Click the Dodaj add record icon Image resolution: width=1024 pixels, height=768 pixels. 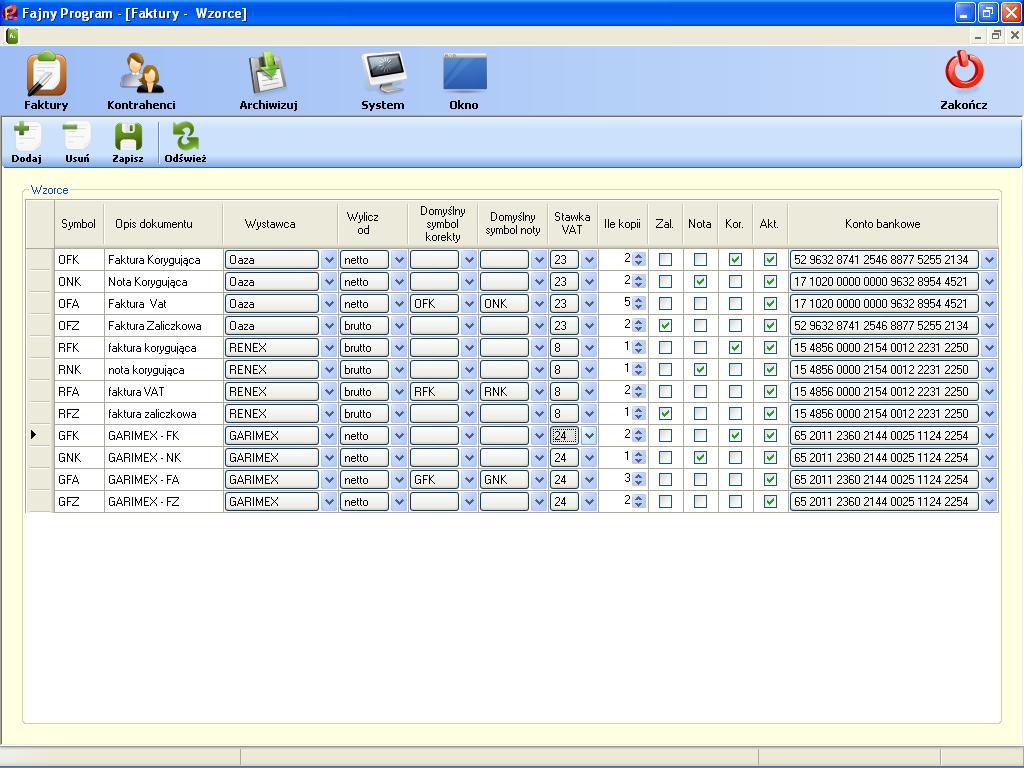(x=27, y=138)
